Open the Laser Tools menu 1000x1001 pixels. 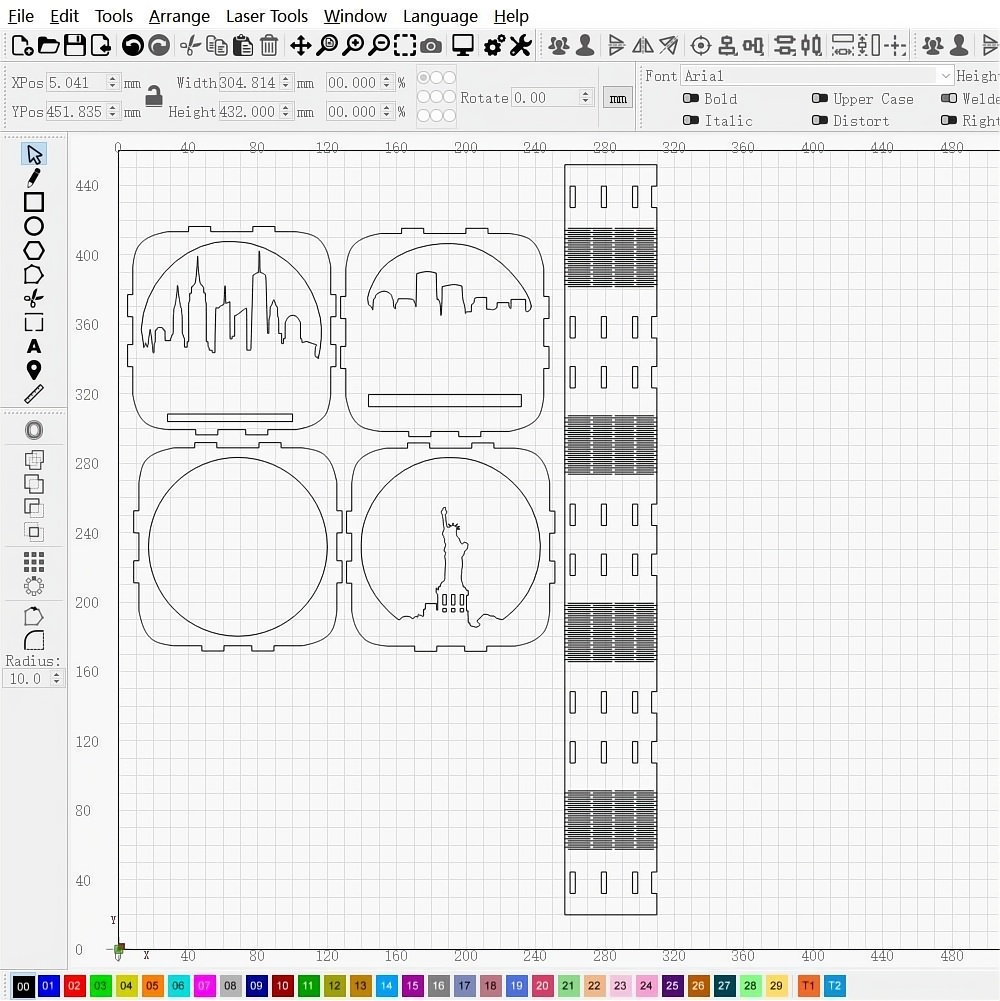coord(267,16)
